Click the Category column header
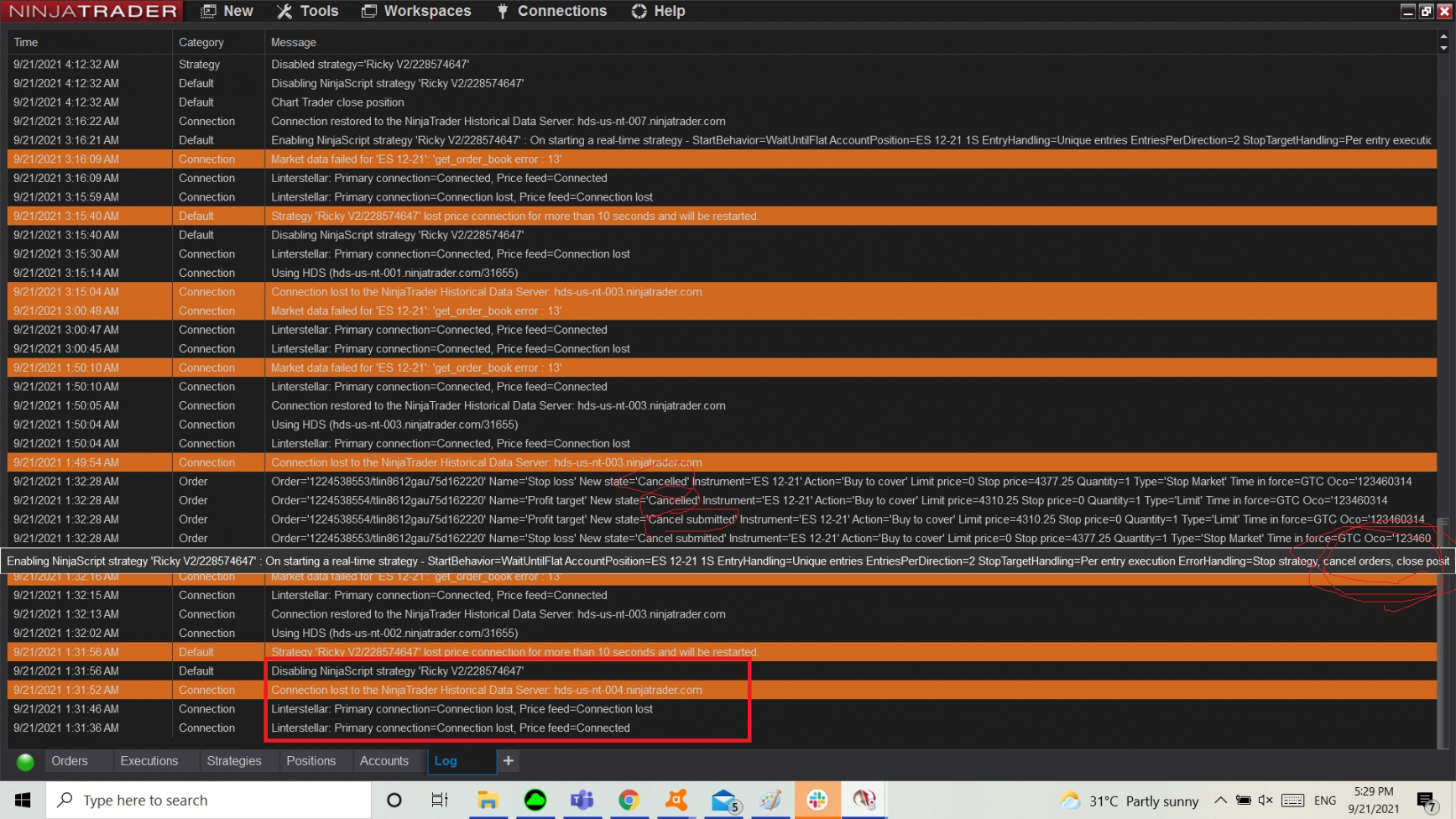The width and height of the screenshot is (1456, 819). point(218,42)
